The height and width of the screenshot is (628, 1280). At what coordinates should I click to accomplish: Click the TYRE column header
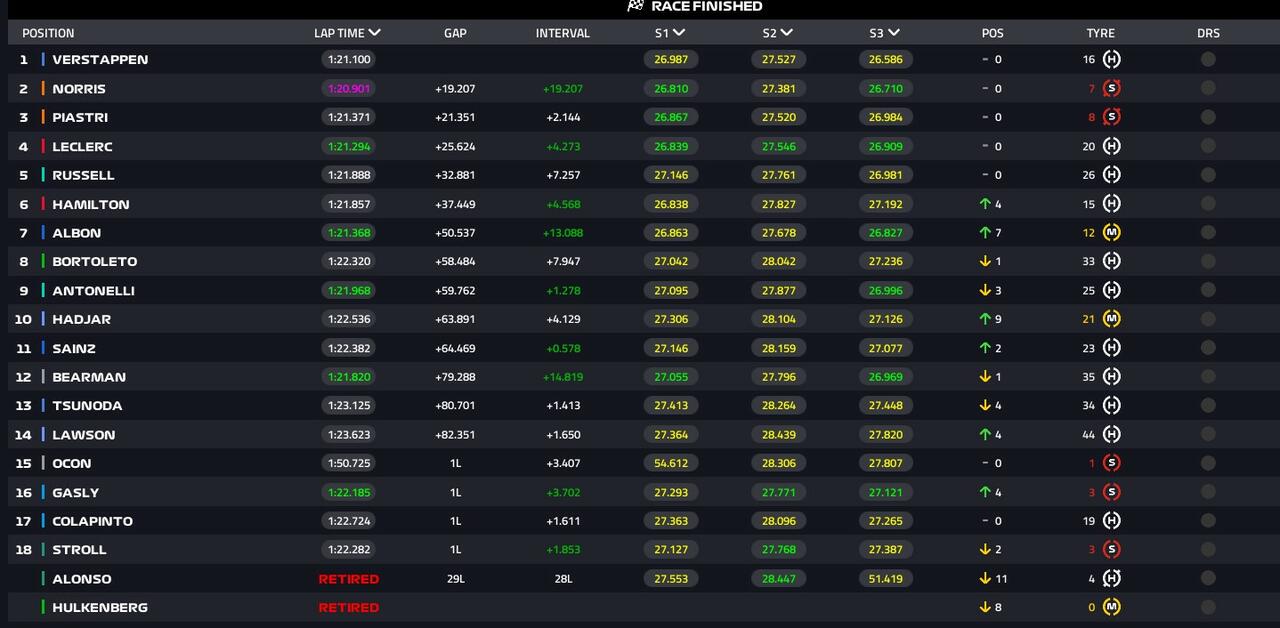(x=1101, y=33)
